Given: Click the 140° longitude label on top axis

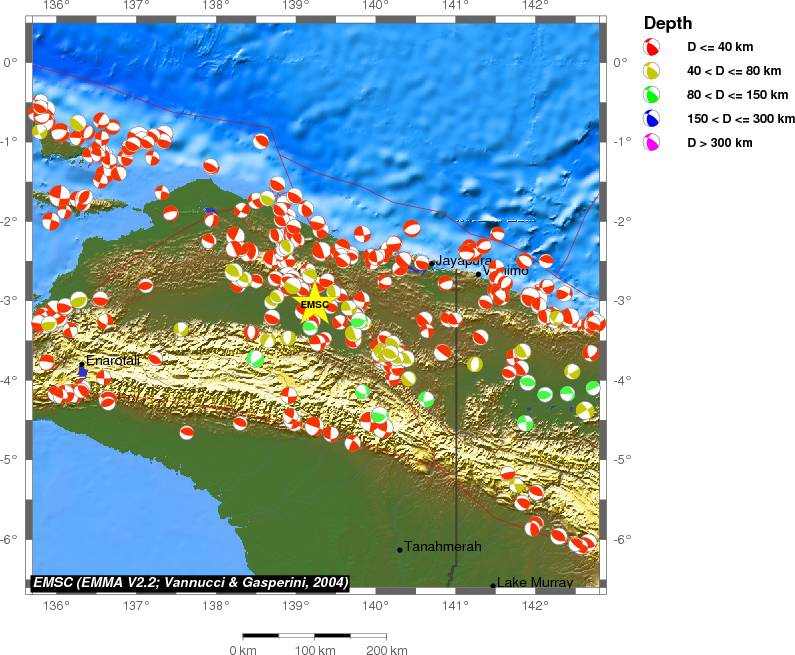Looking at the screenshot, I should 376,6.
